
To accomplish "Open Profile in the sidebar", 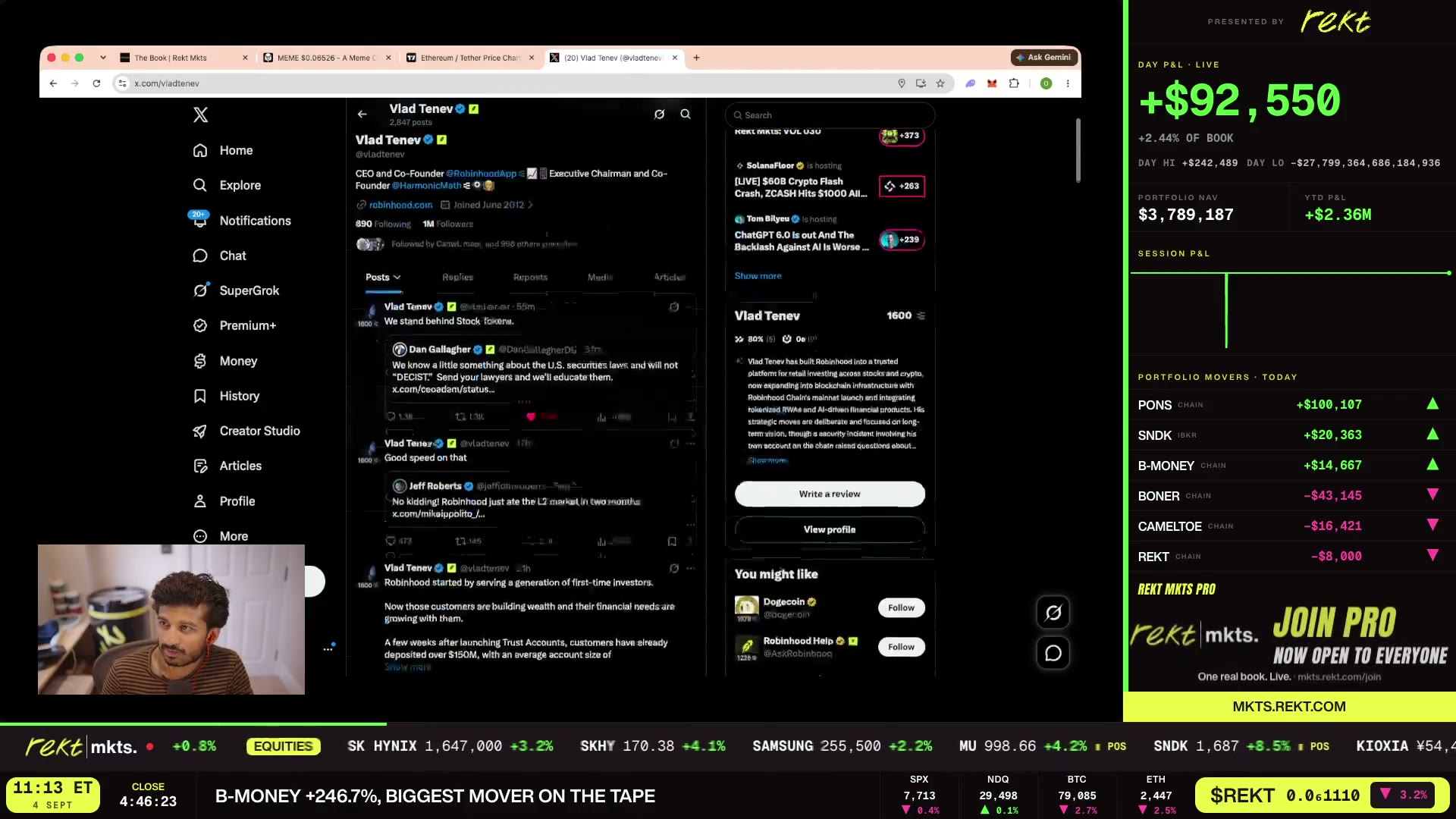I will tap(223, 501).
